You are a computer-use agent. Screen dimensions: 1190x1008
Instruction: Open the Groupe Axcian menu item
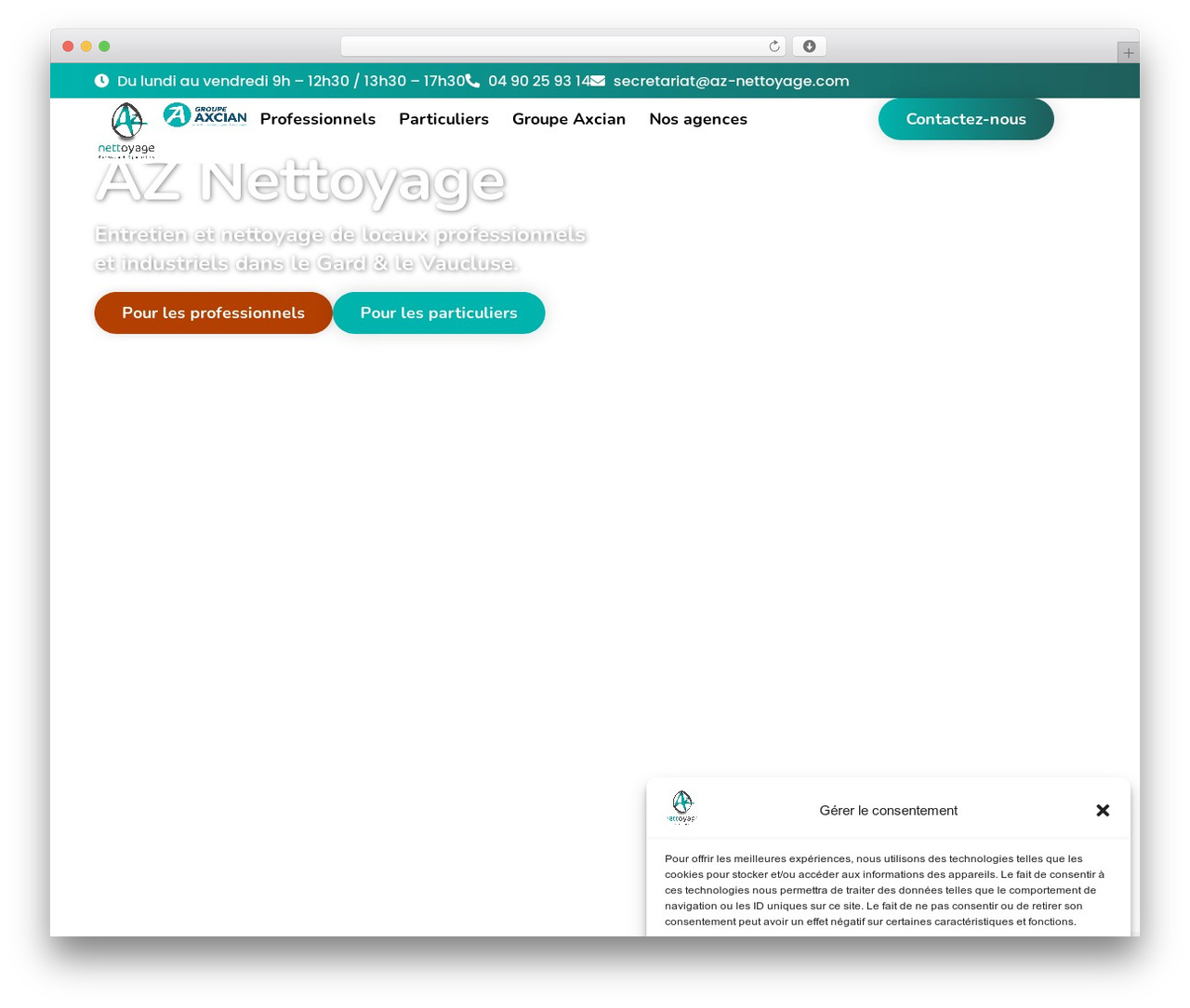(x=569, y=119)
